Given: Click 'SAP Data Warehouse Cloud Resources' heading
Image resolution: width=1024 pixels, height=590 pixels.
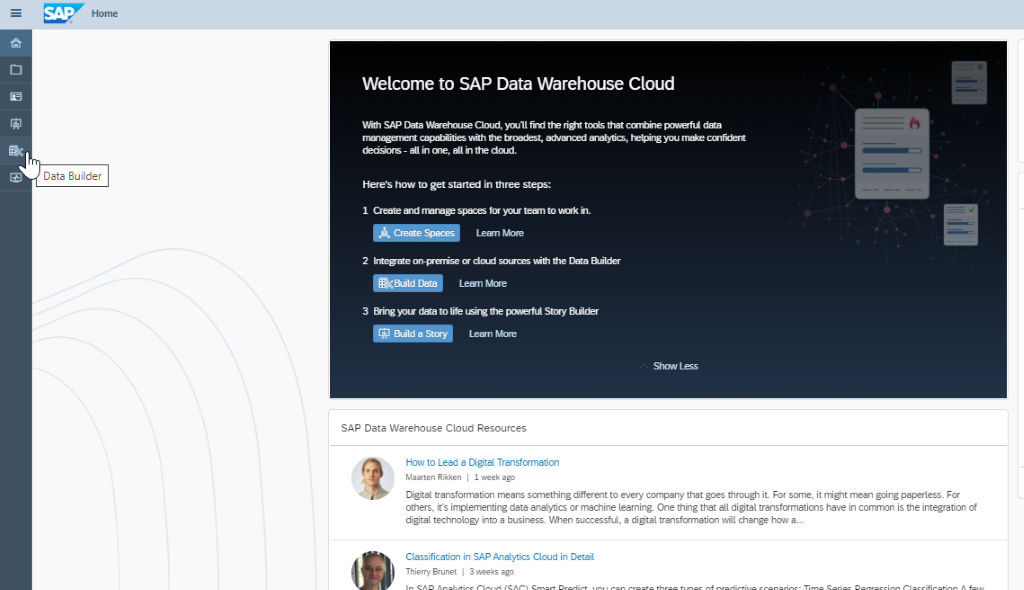Looking at the screenshot, I should click(434, 428).
